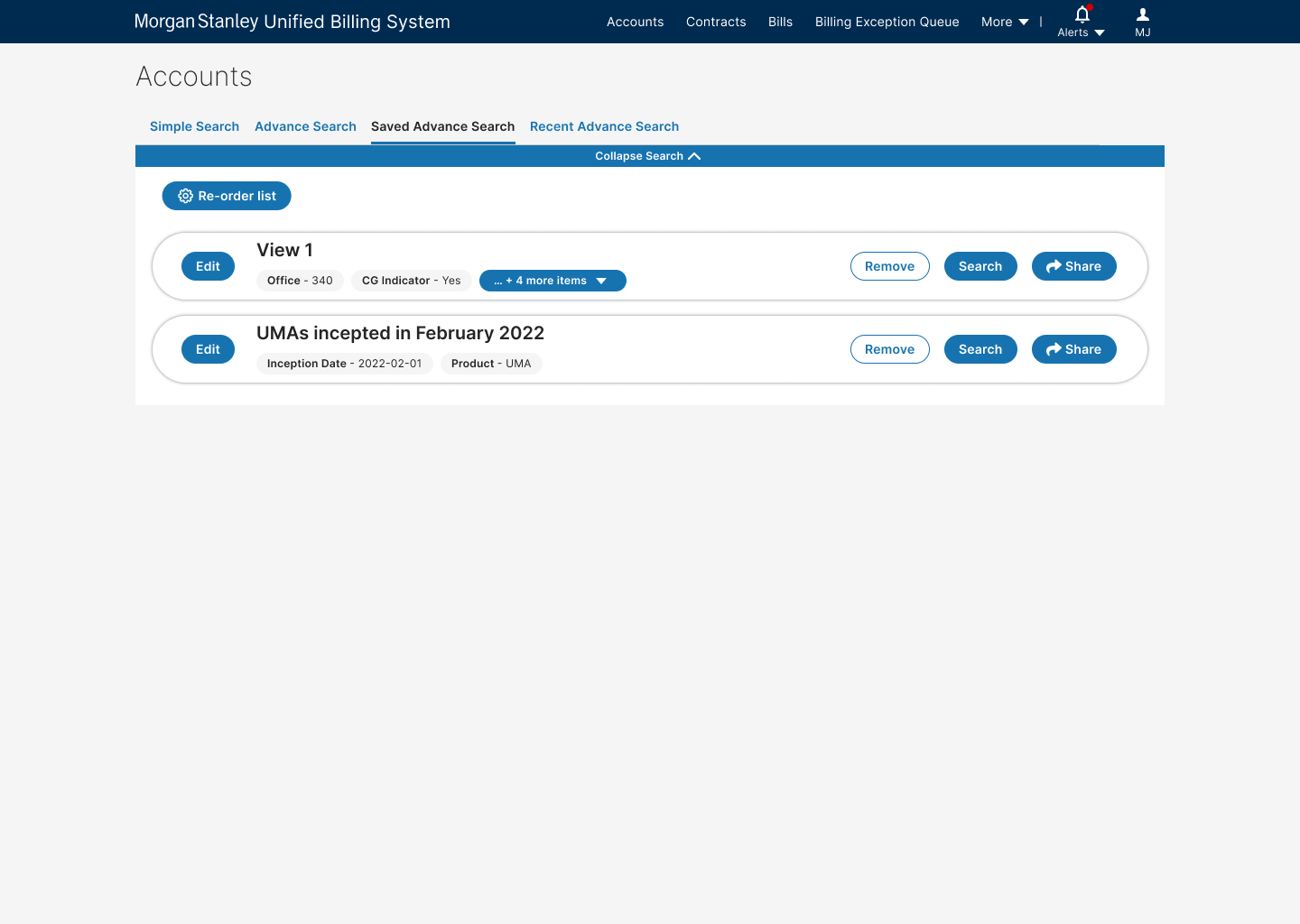The image size is (1300, 924).
Task: Run Search for View 1
Action: pos(980,266)
